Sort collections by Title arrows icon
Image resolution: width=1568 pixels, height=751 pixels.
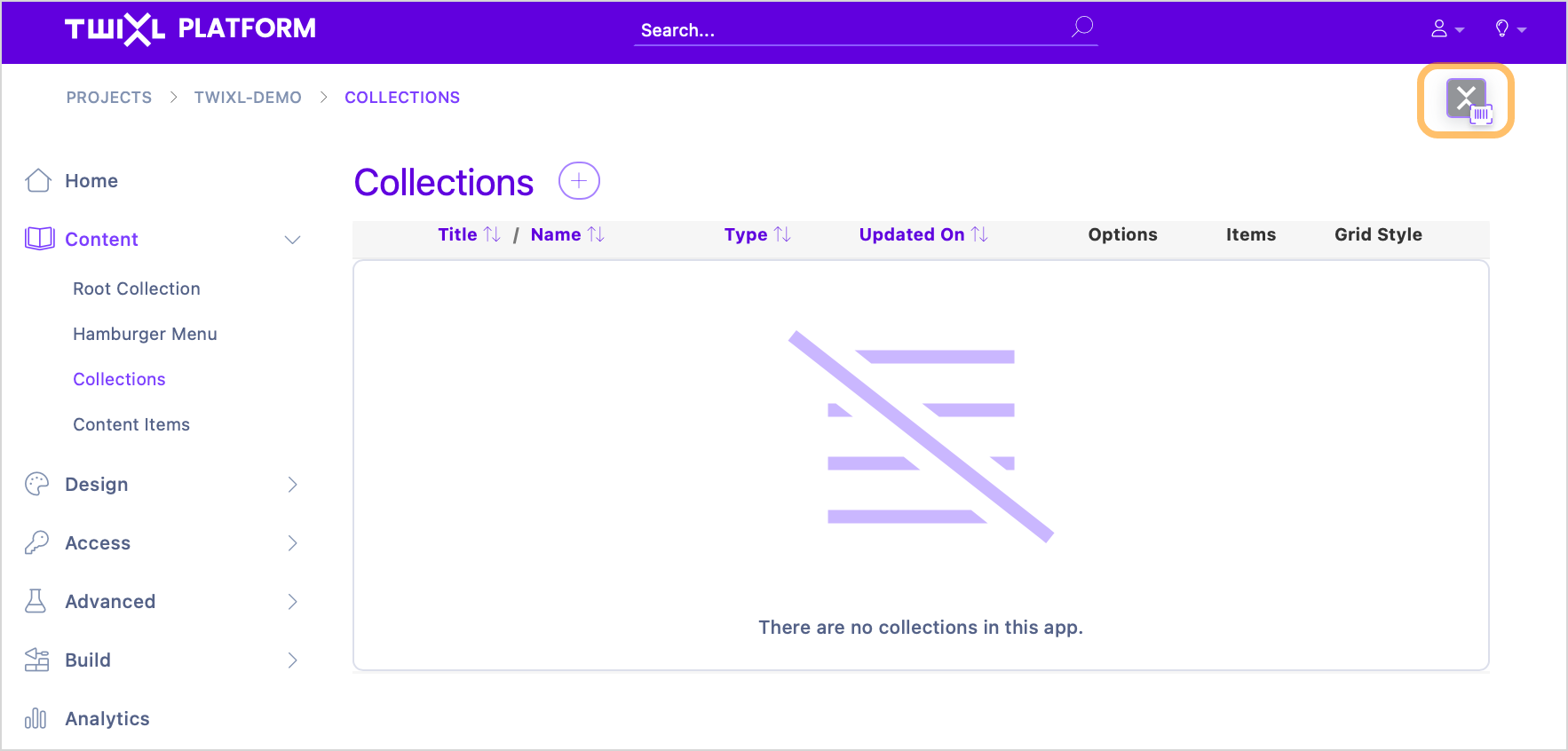tap(492, 234)
